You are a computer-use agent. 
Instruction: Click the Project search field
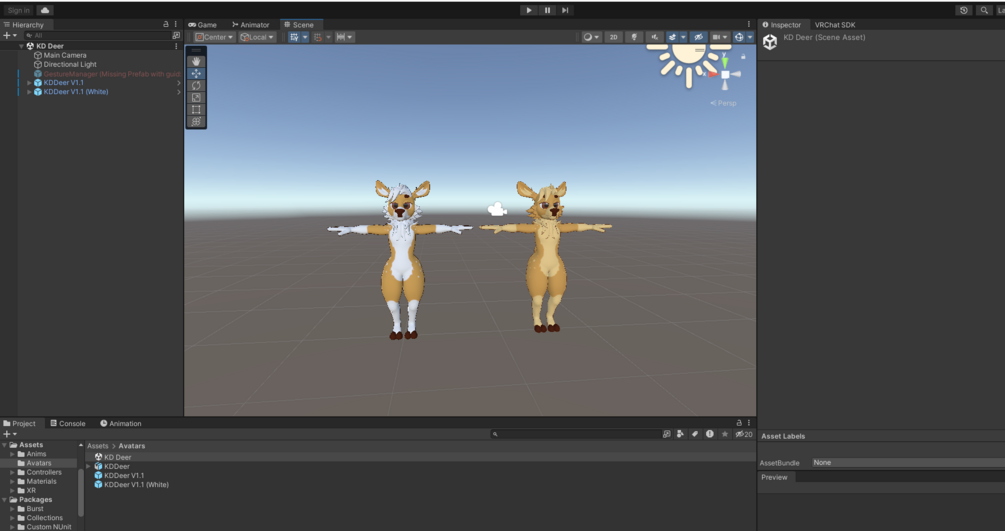tap(575, 434)
